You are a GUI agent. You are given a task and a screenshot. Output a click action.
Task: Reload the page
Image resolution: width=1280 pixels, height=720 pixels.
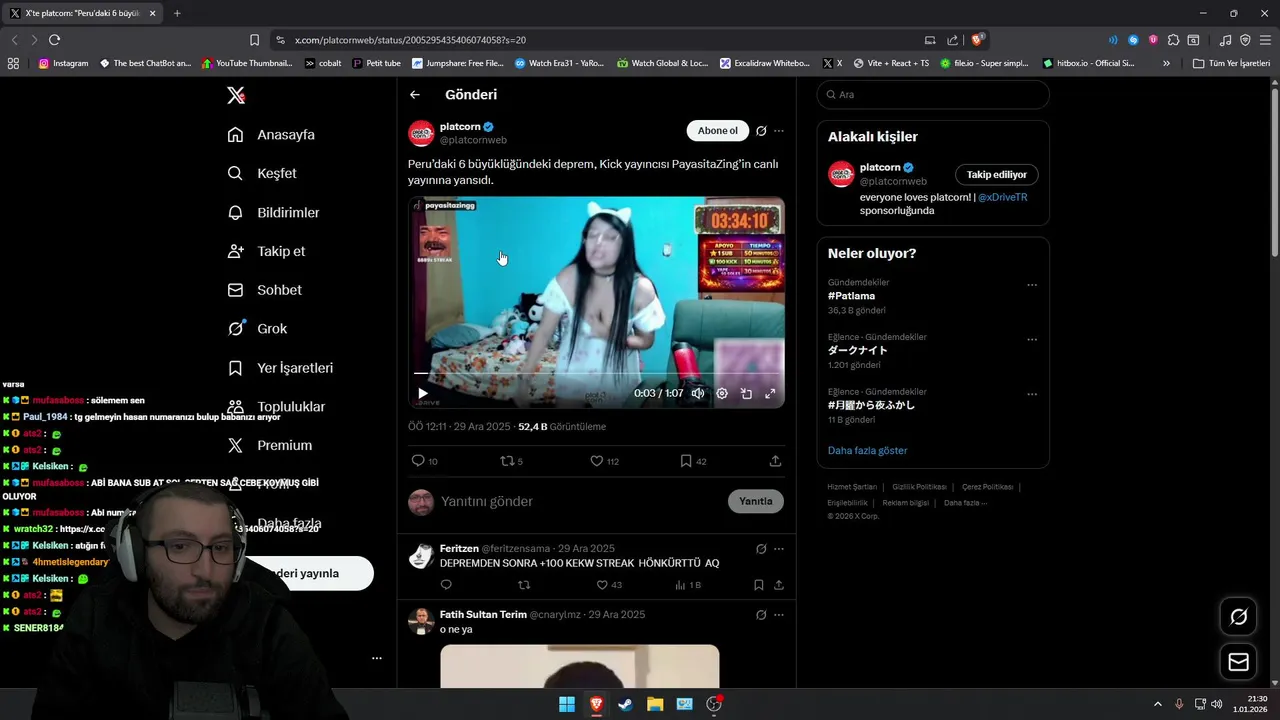tap(54, 40)
